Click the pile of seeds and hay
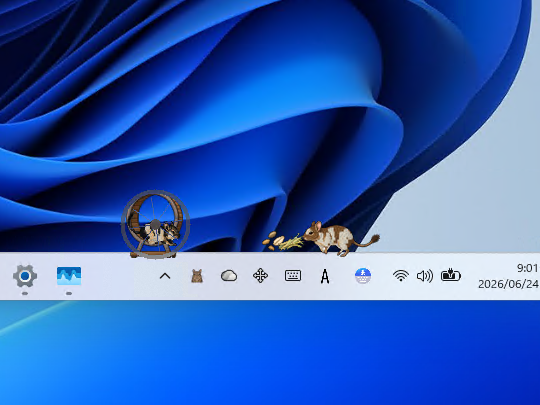 [282, 241]
